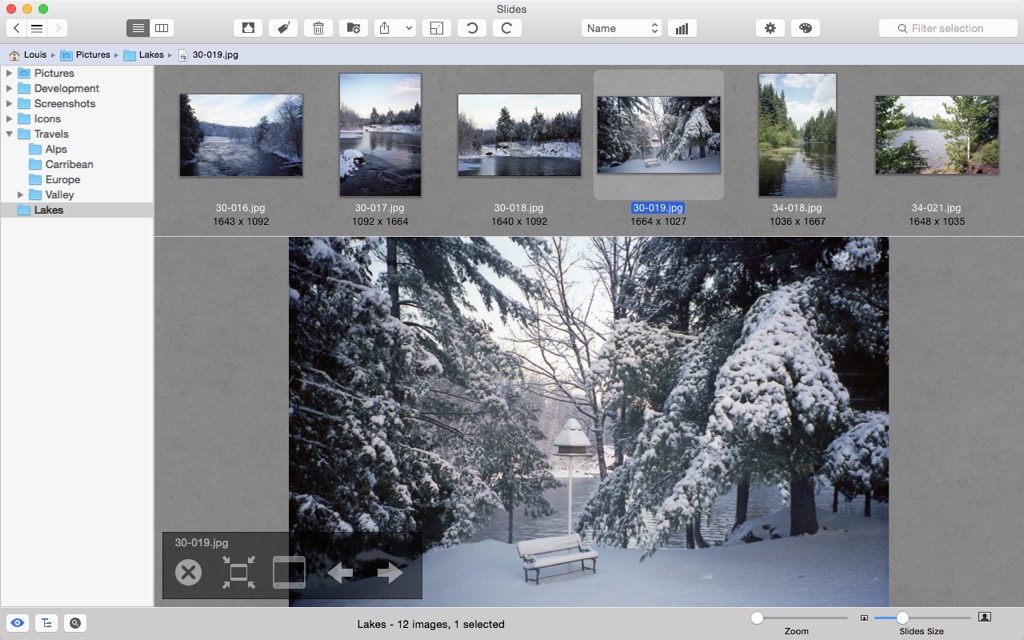Rotate image counterclockwise
Image resolution: width=1024 pixels, height=640 pixels.
point(472,28)
